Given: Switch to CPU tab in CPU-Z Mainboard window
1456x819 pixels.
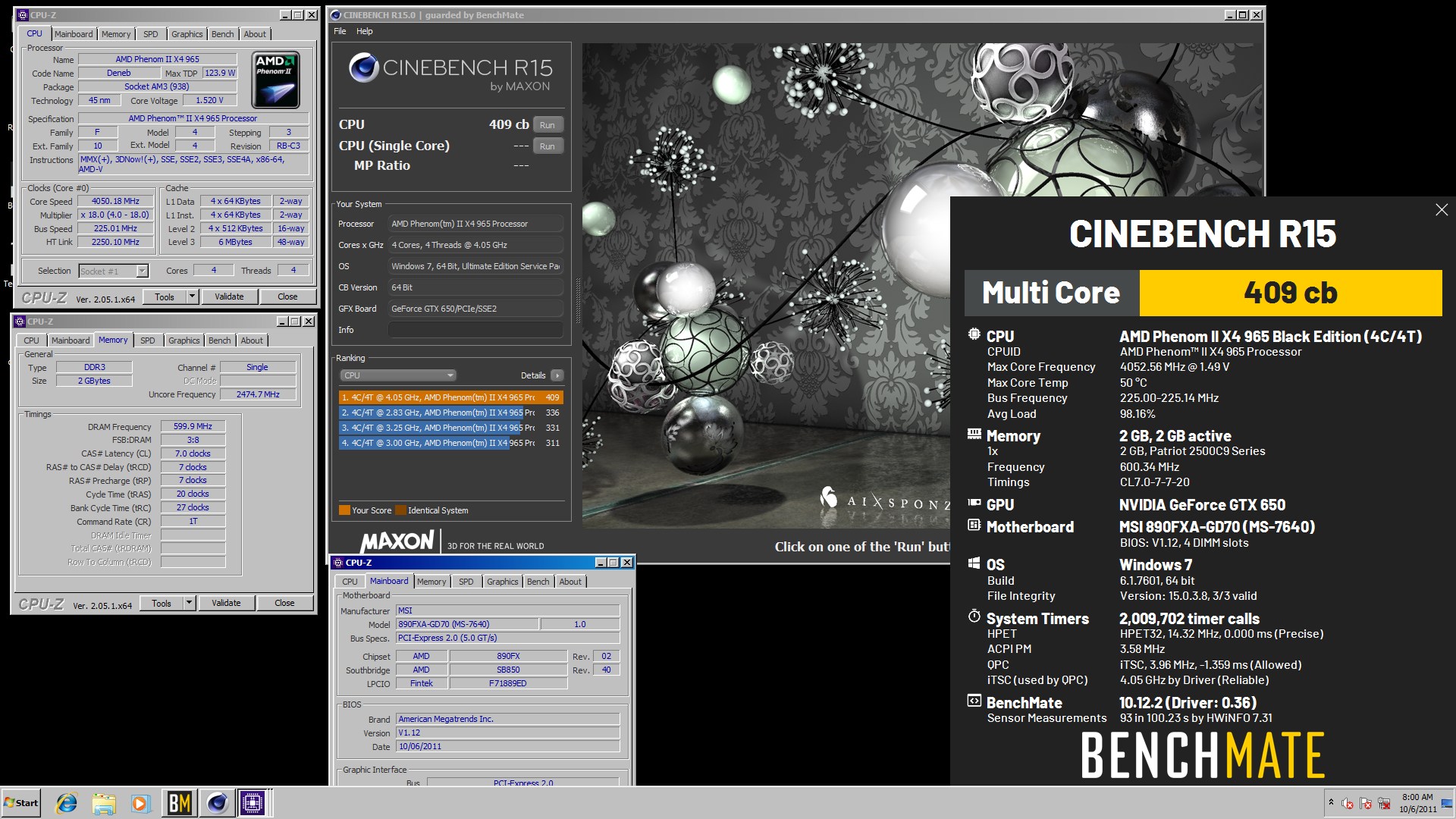Looking at the screenshot, I should point(350,582).
